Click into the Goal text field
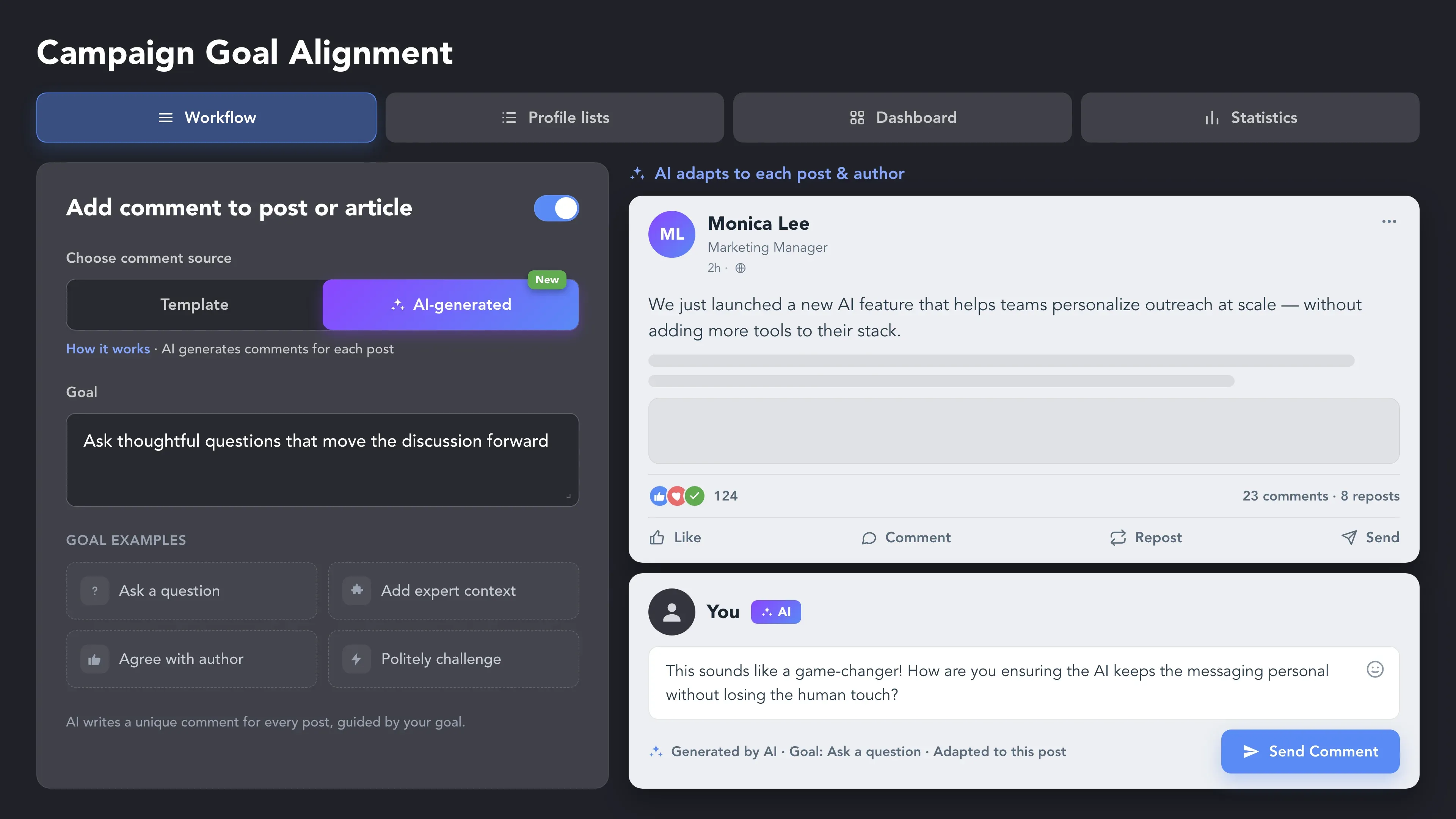Viewport: 1456px width, 819px height. pyautogui.click(x=323, y=460)
